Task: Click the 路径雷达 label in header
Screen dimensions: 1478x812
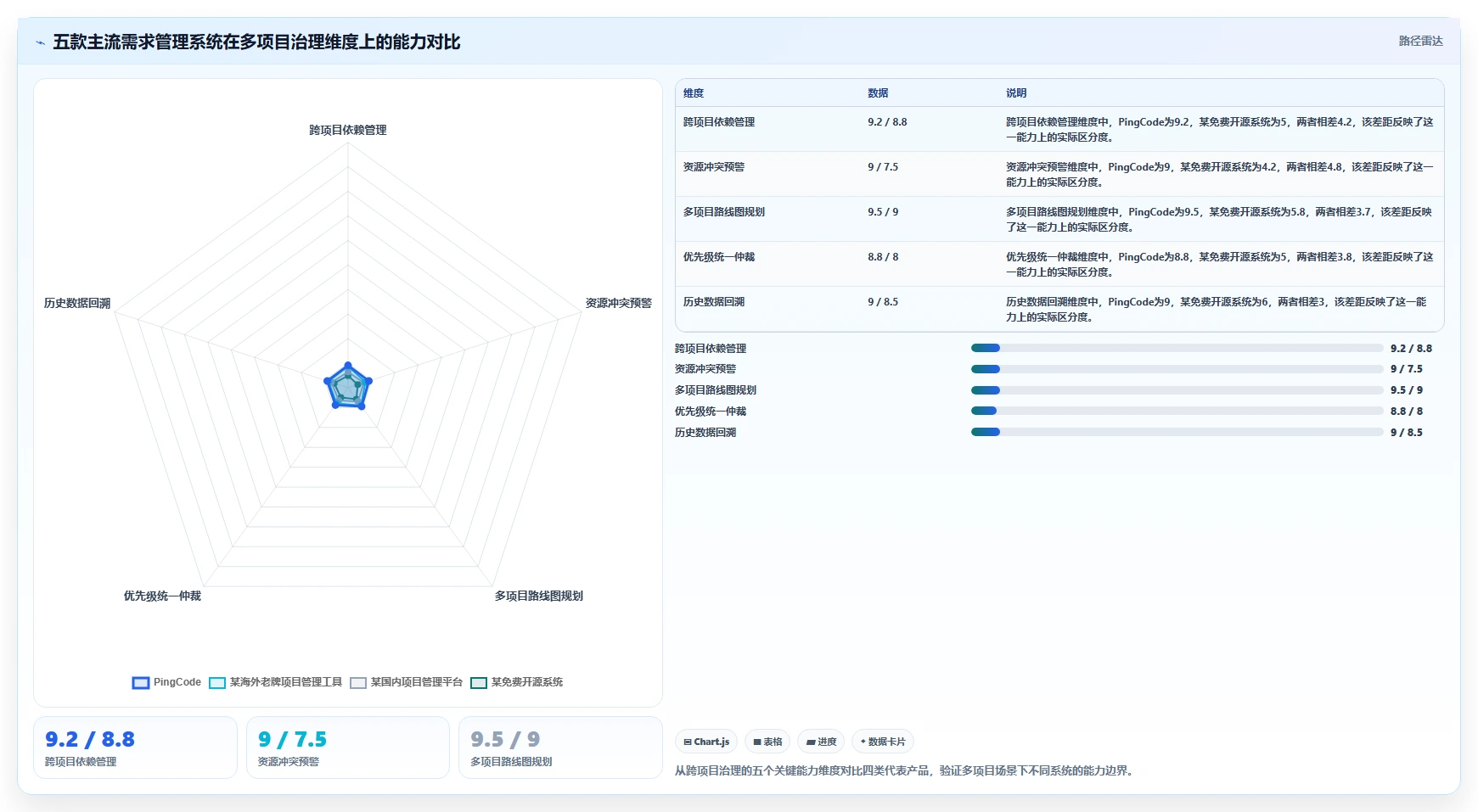Action: (x=1421, y=41)
